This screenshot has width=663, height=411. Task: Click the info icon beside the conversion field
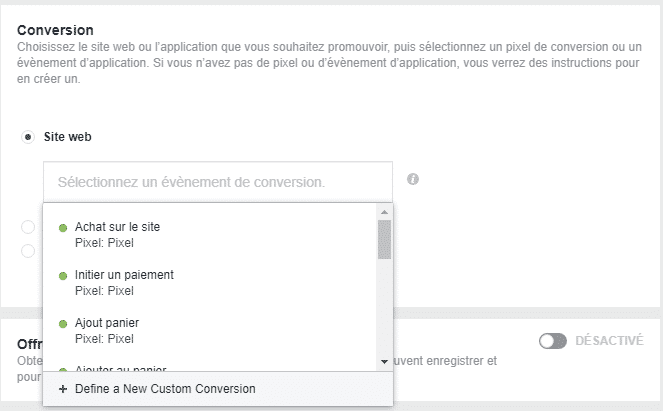coord(413,180)
